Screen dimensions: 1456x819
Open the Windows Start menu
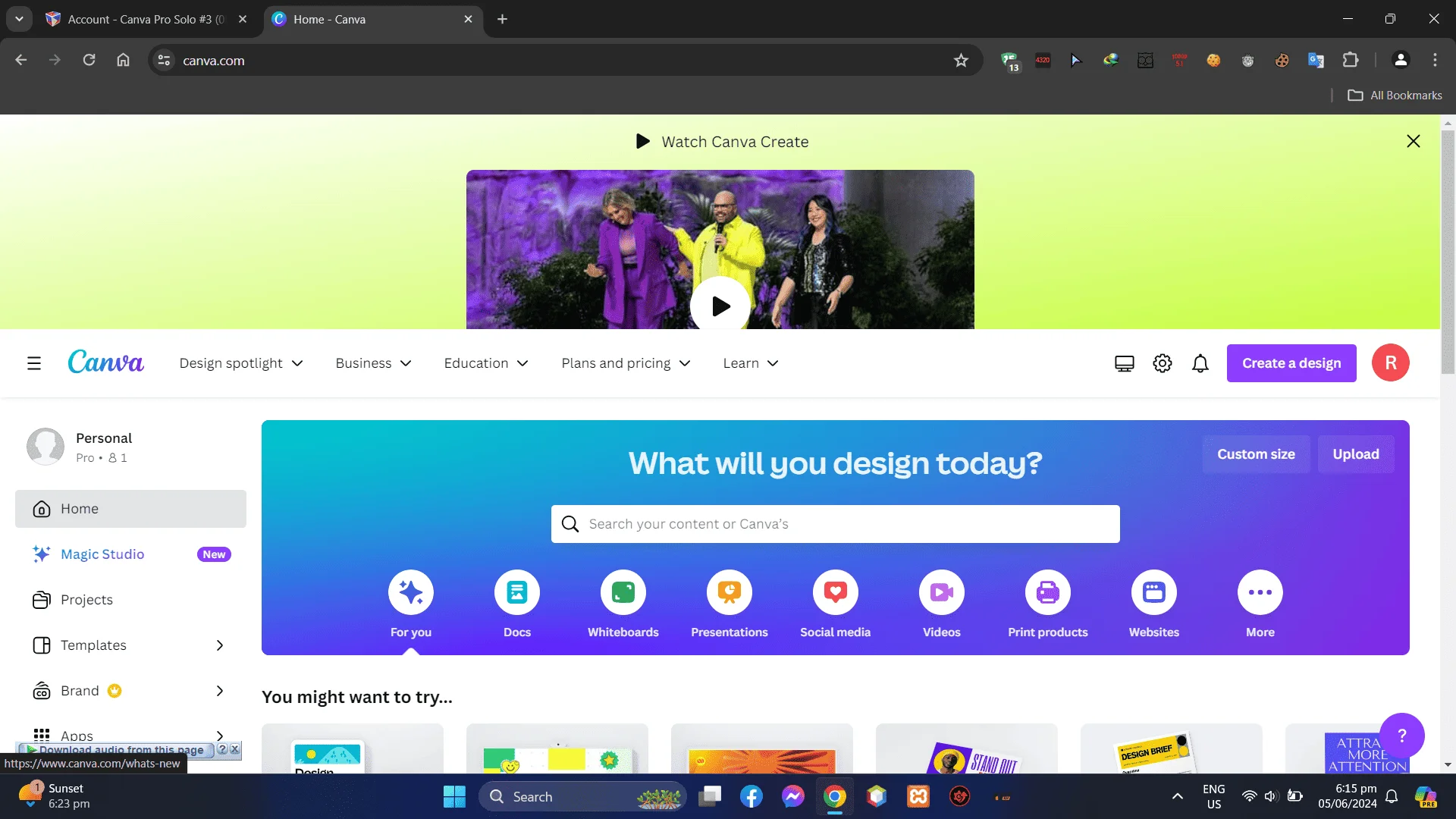454,796
